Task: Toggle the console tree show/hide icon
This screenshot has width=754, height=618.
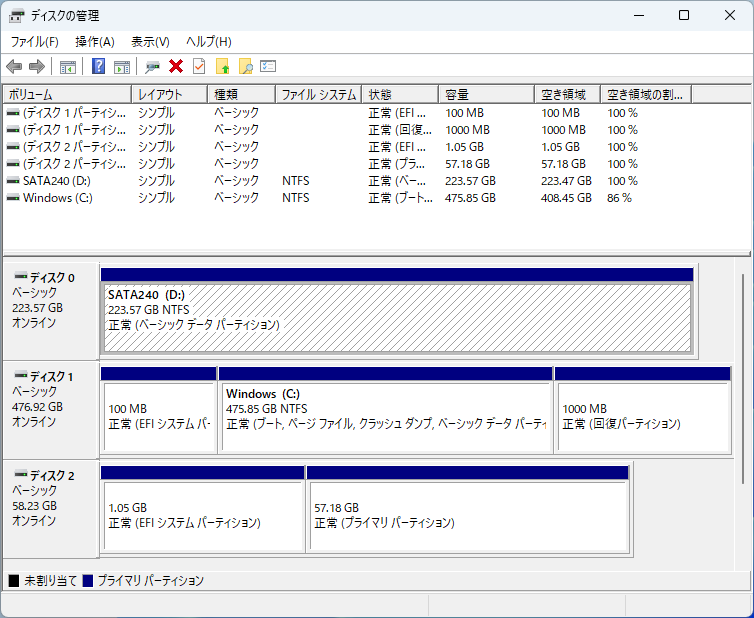Action: (68, 67)
